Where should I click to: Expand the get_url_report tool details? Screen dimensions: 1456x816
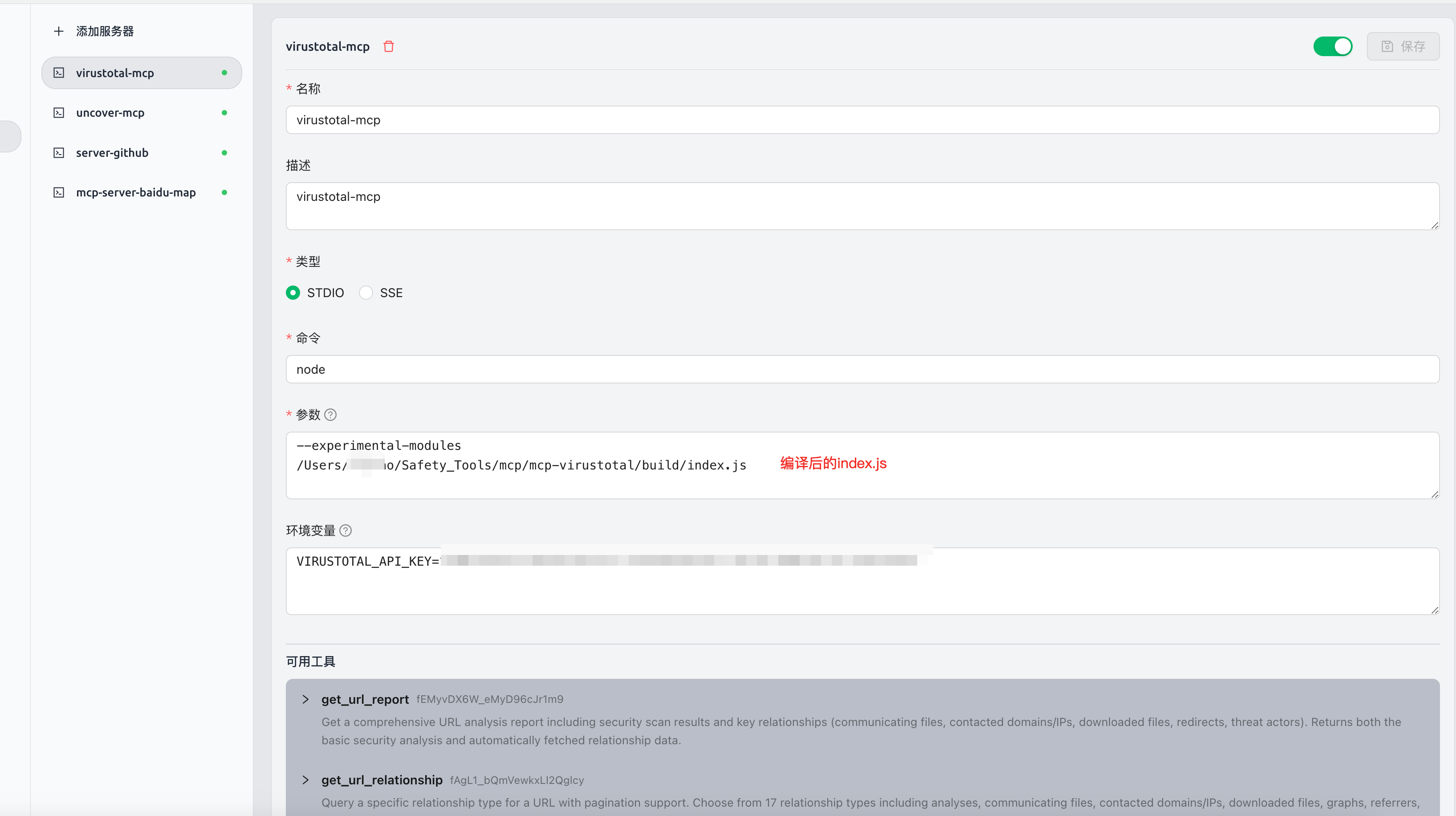(x=305, y=699)
